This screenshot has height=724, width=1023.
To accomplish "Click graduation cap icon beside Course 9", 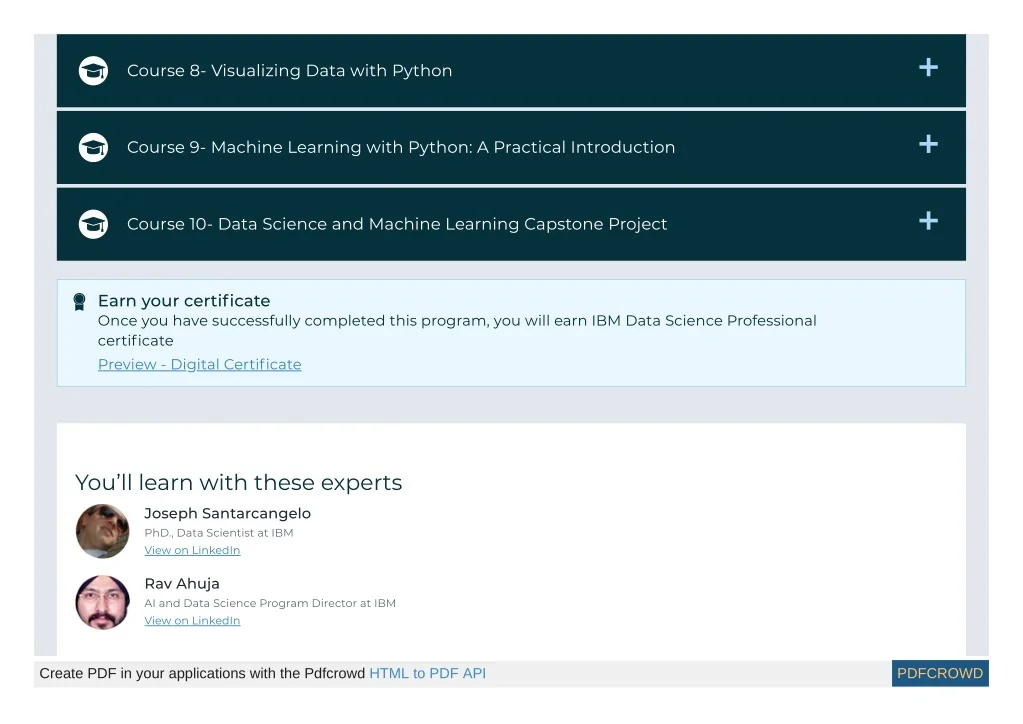I will point(93,148).
